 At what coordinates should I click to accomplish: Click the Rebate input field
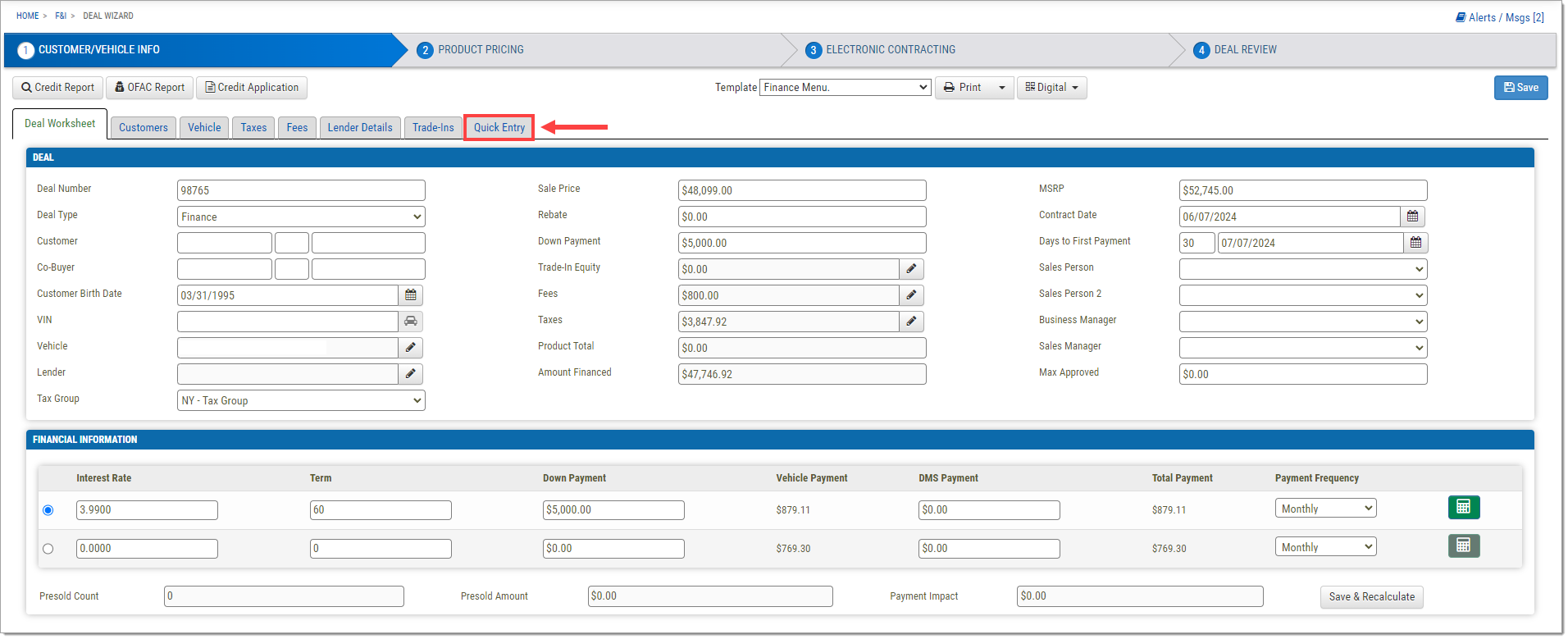point(802,217)
